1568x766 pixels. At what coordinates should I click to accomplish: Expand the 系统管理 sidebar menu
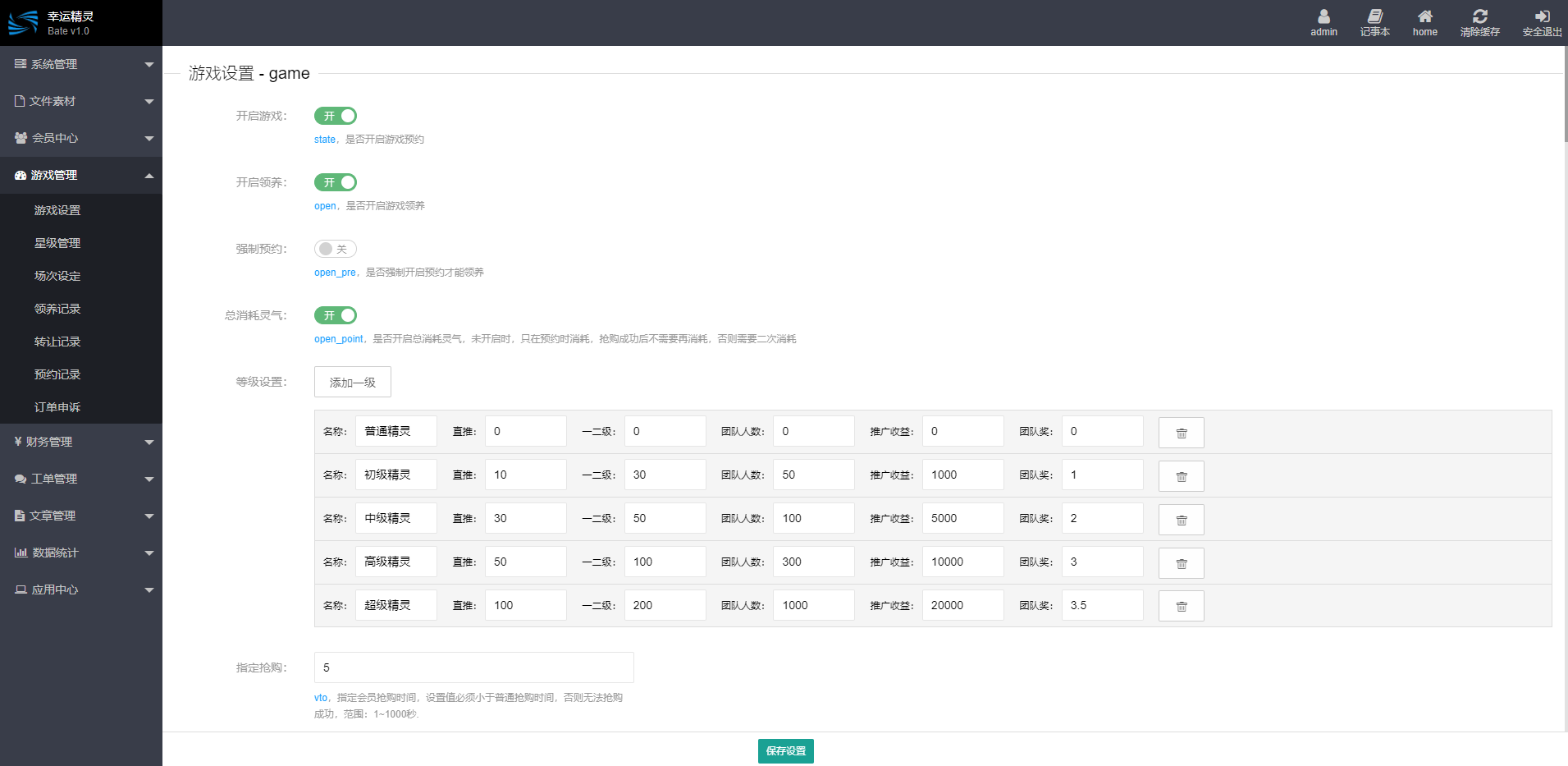(81, 64)
